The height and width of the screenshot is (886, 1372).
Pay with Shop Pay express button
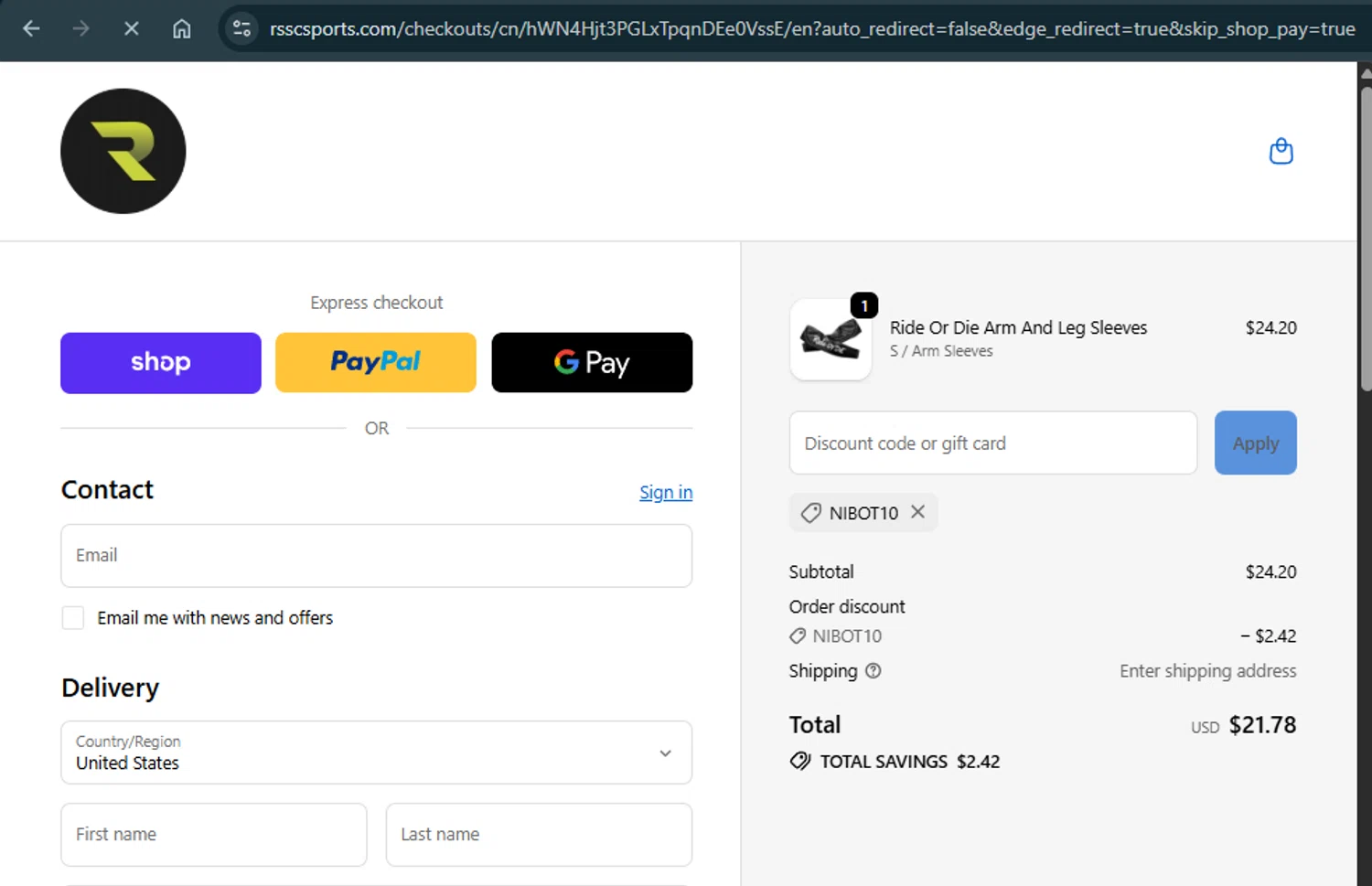point(161,362)
